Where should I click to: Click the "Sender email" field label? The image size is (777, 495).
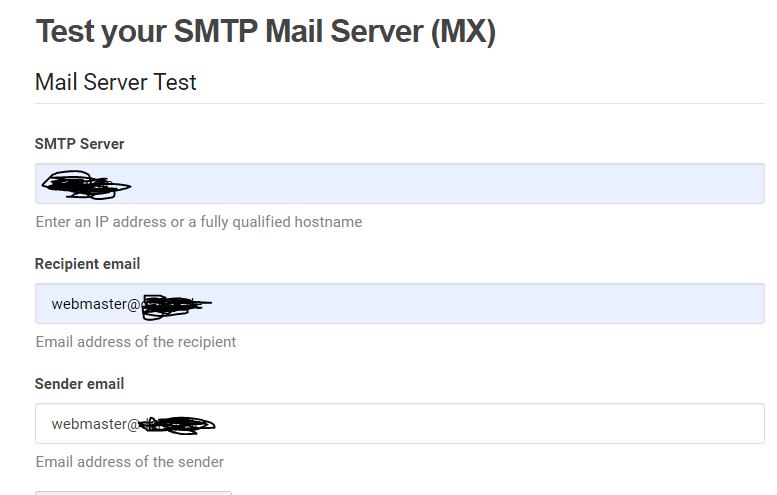coord(80,384)
